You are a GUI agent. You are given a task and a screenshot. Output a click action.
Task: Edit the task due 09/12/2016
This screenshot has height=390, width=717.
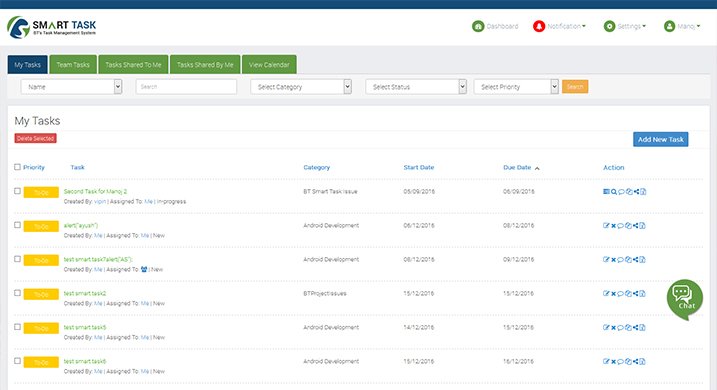[x=606, y=259]
